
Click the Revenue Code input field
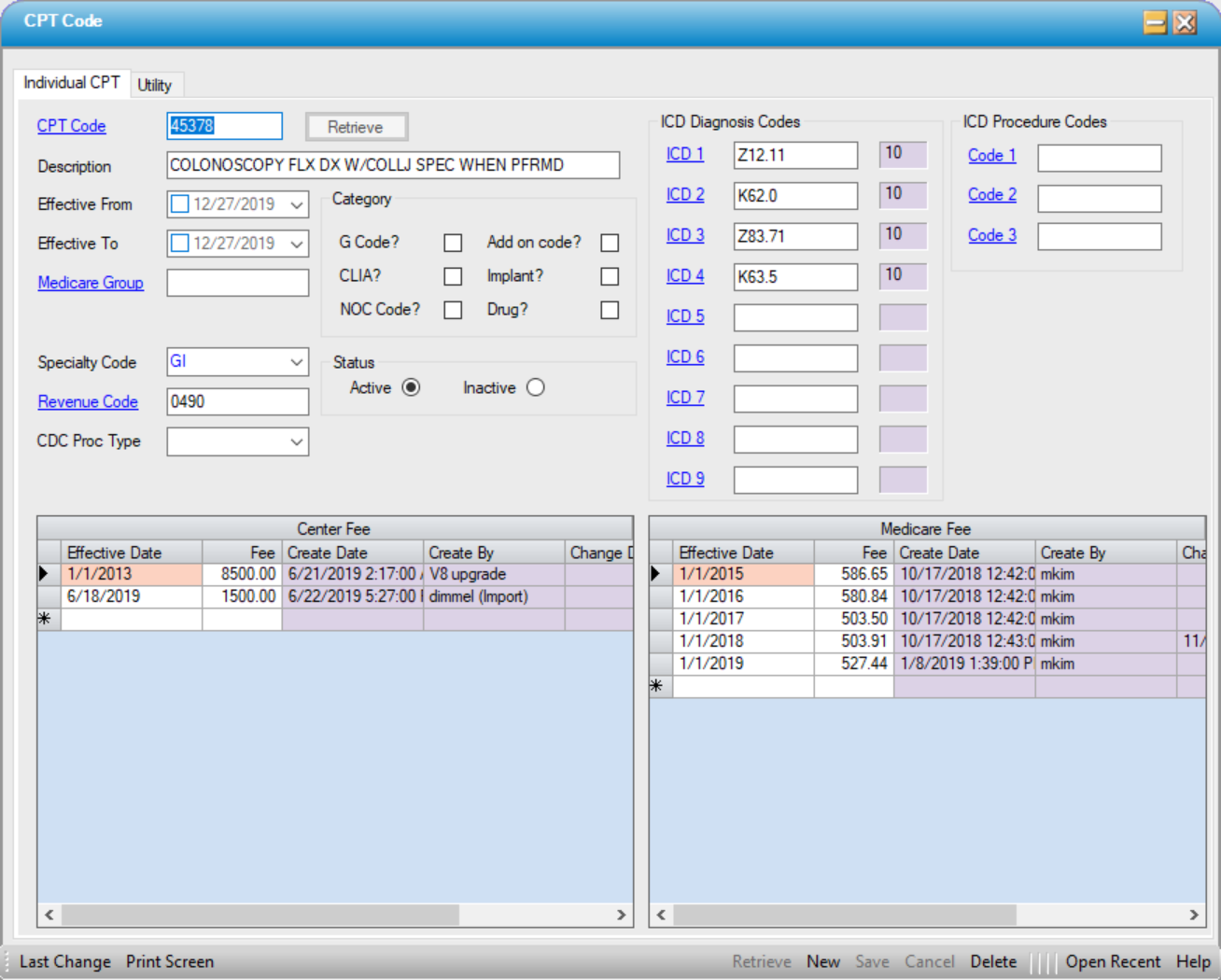point(237,402)
